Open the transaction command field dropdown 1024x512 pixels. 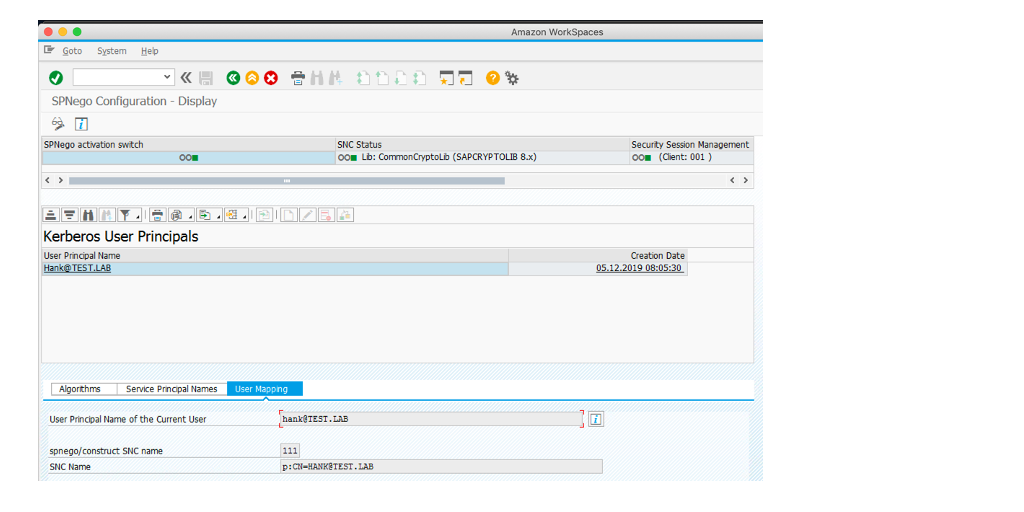click(167, 78)
